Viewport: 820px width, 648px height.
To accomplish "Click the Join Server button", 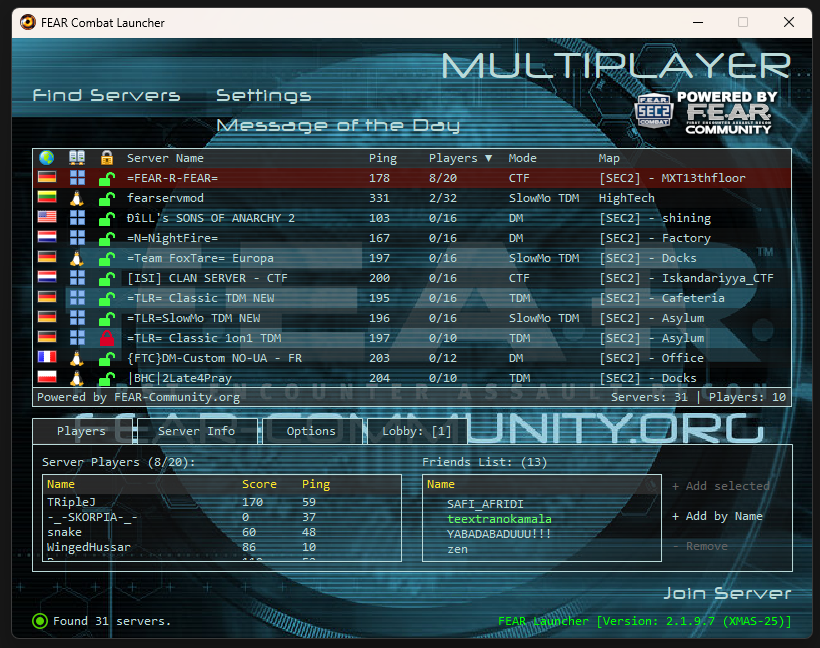I will (727, 594).
